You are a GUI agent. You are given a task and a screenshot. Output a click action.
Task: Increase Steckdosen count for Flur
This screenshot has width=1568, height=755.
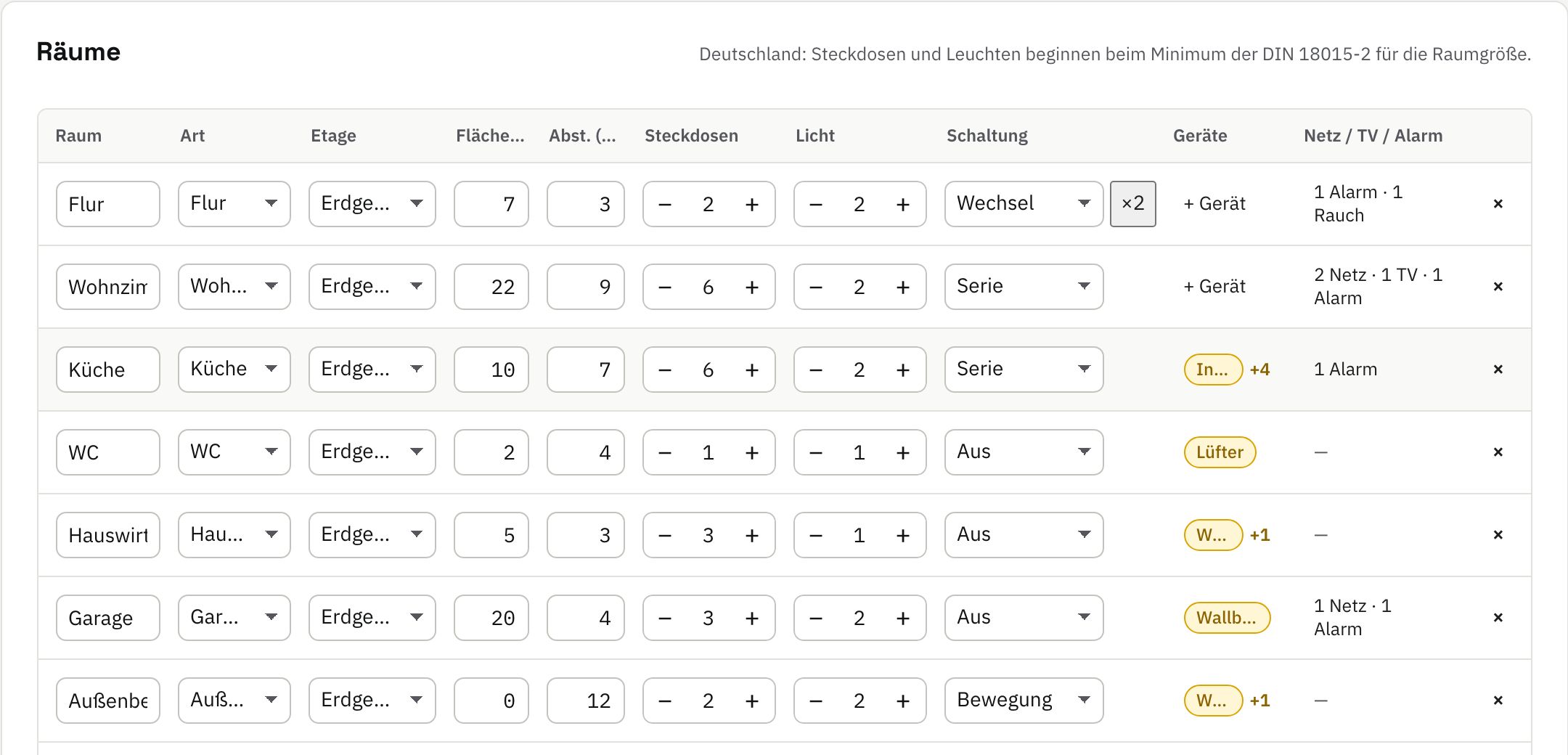click(x=752, y=205)
